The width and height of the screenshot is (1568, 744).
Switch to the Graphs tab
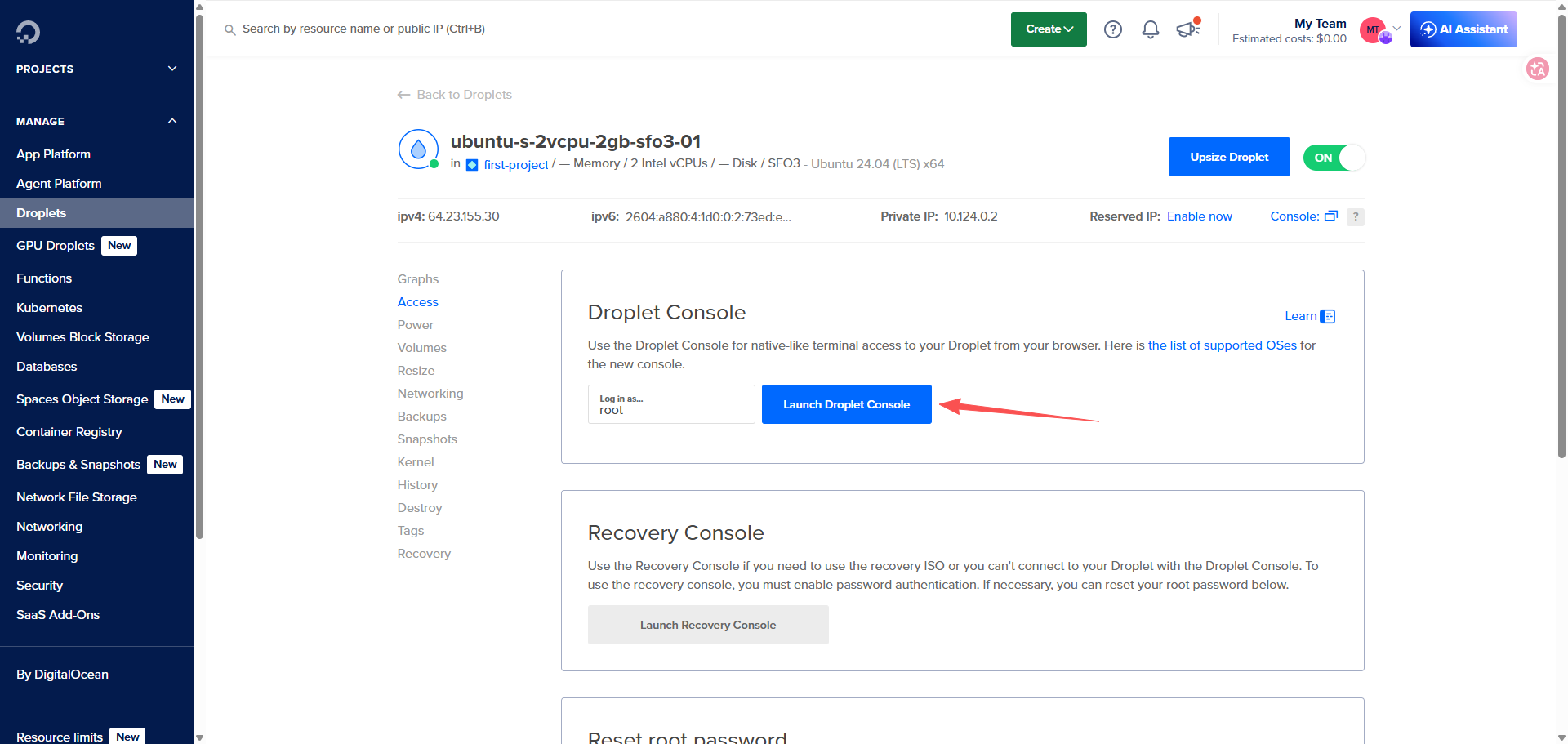[x=418, y=279]
